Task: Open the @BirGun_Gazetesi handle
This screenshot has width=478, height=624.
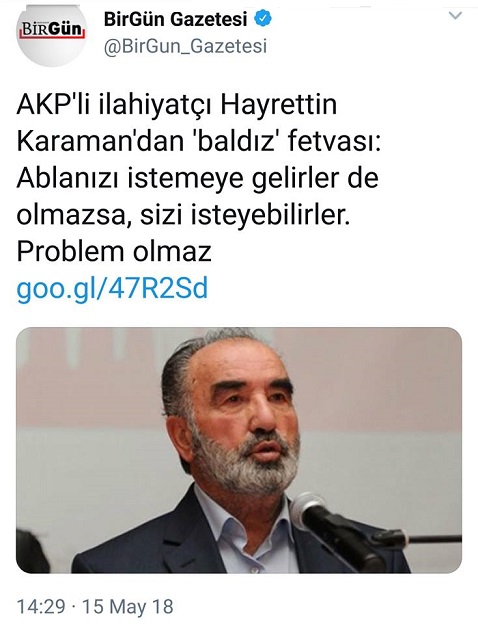Action: click(185, 46)
